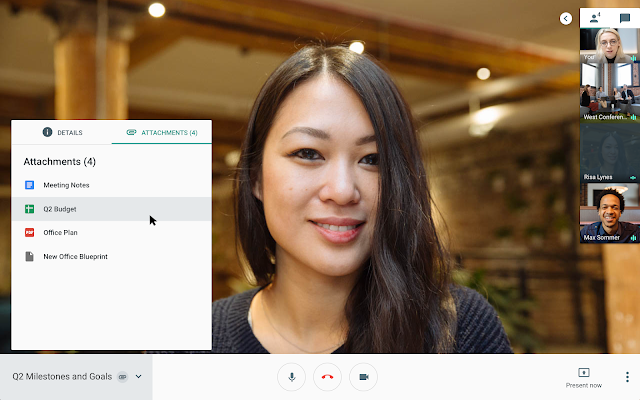
Task: Turn off the camera
Action: (x=364, y=377)
